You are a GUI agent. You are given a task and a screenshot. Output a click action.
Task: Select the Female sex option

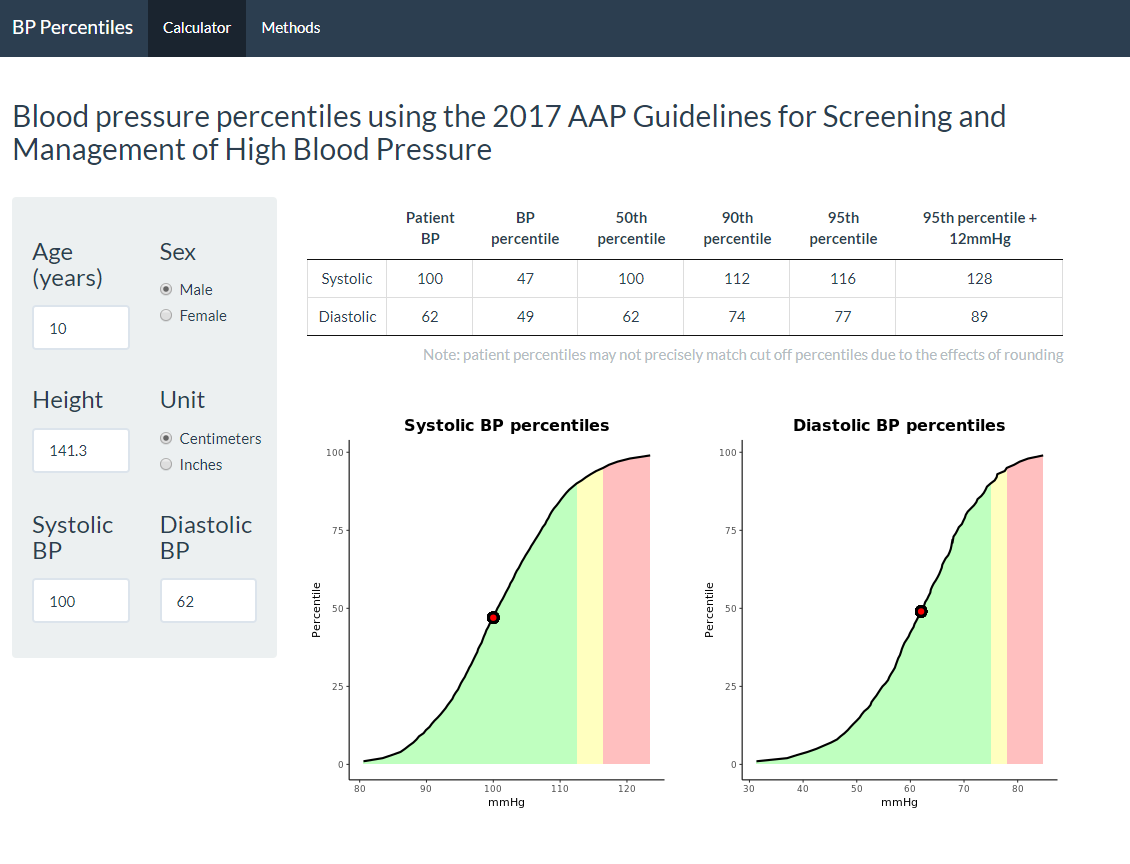tap(167, 316)
